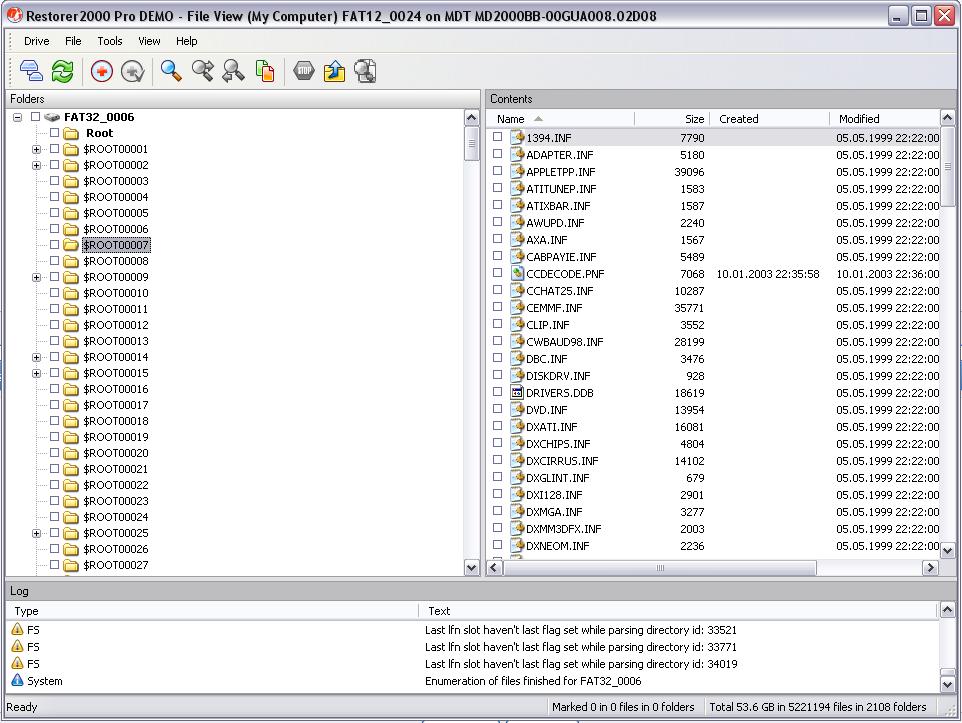The width and height of the screenshot is (962, 723).
Task: Click the DXNEOM.INF file icon
Action: coord(517,546)
